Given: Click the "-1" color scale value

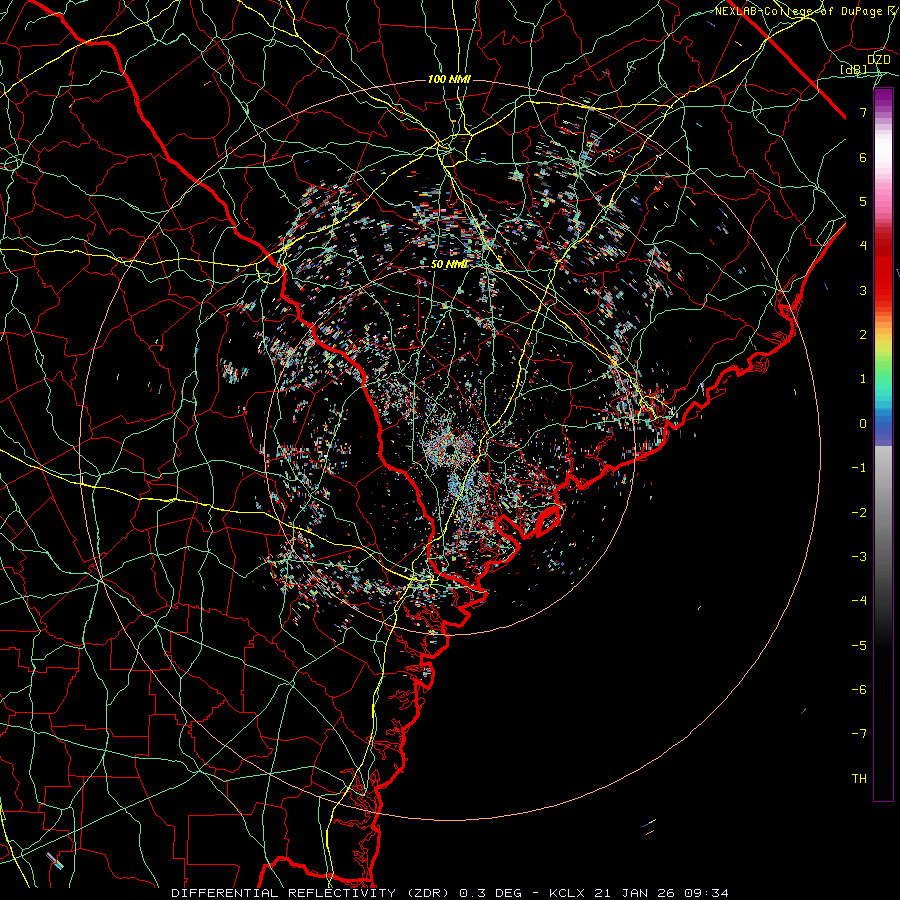Looking at the screenshot, I should pyautogui.click(x=859, y=468).
